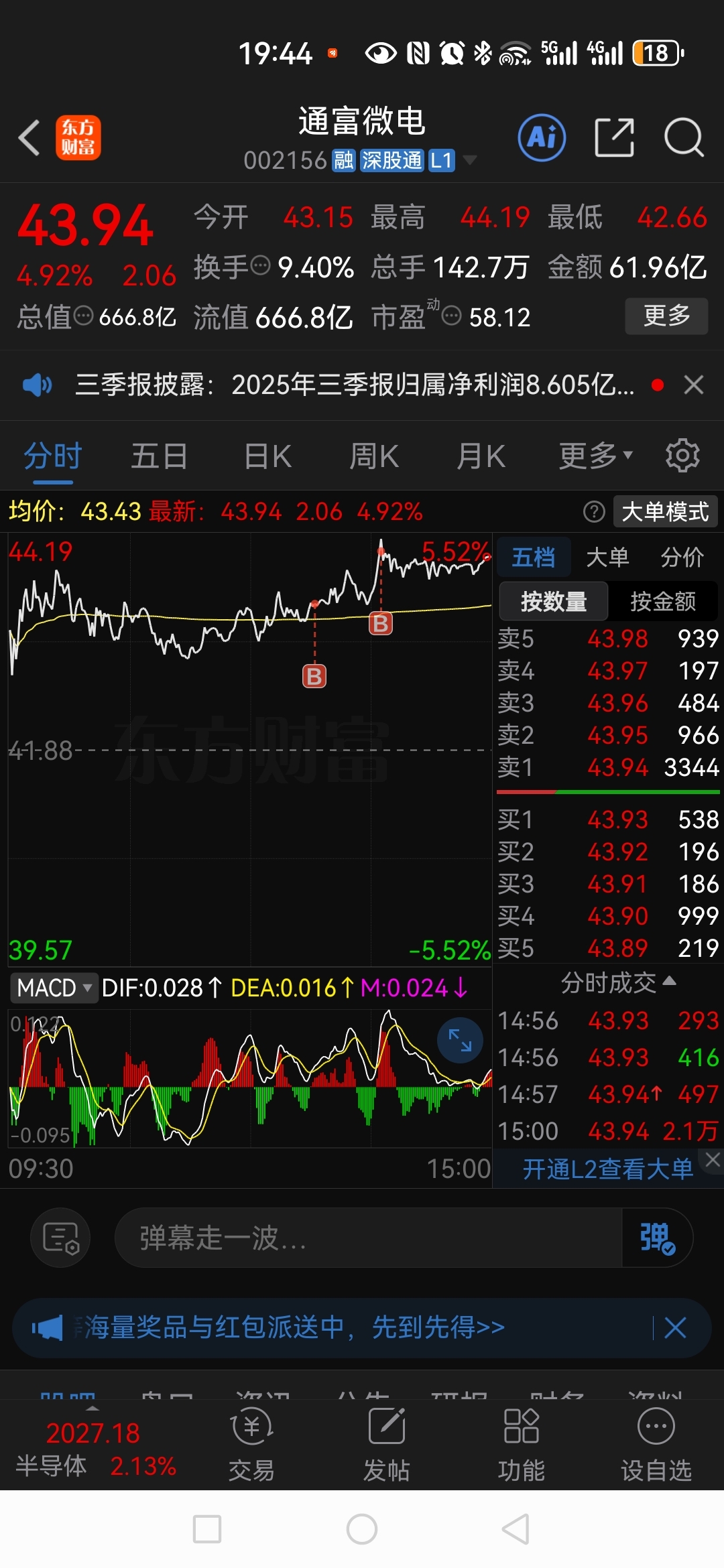
Task: Read the 三季报披露 news headline
Action: (355, 385)
